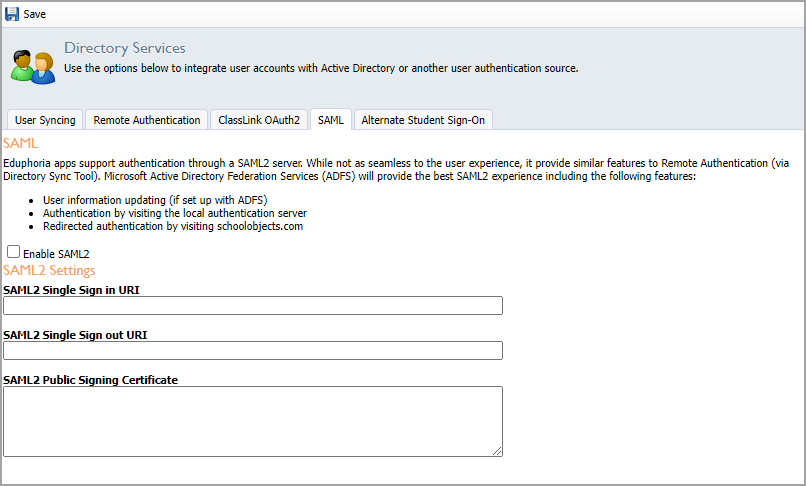Click the SAML tab
The height and width of the screenshot is (486, 806).
click(x=331, y=120)
